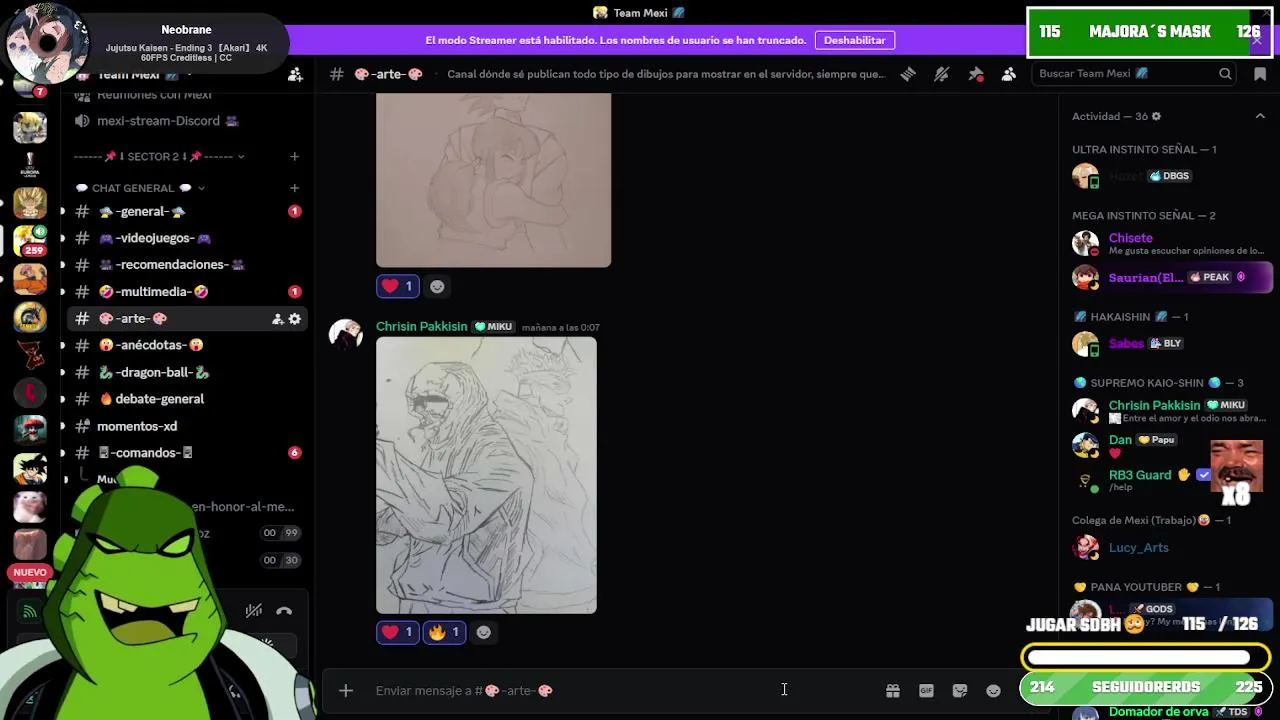Open the Actividad settings gear
The width and height of the screenshot is (1280, 720).
(x=1156, y=116)
